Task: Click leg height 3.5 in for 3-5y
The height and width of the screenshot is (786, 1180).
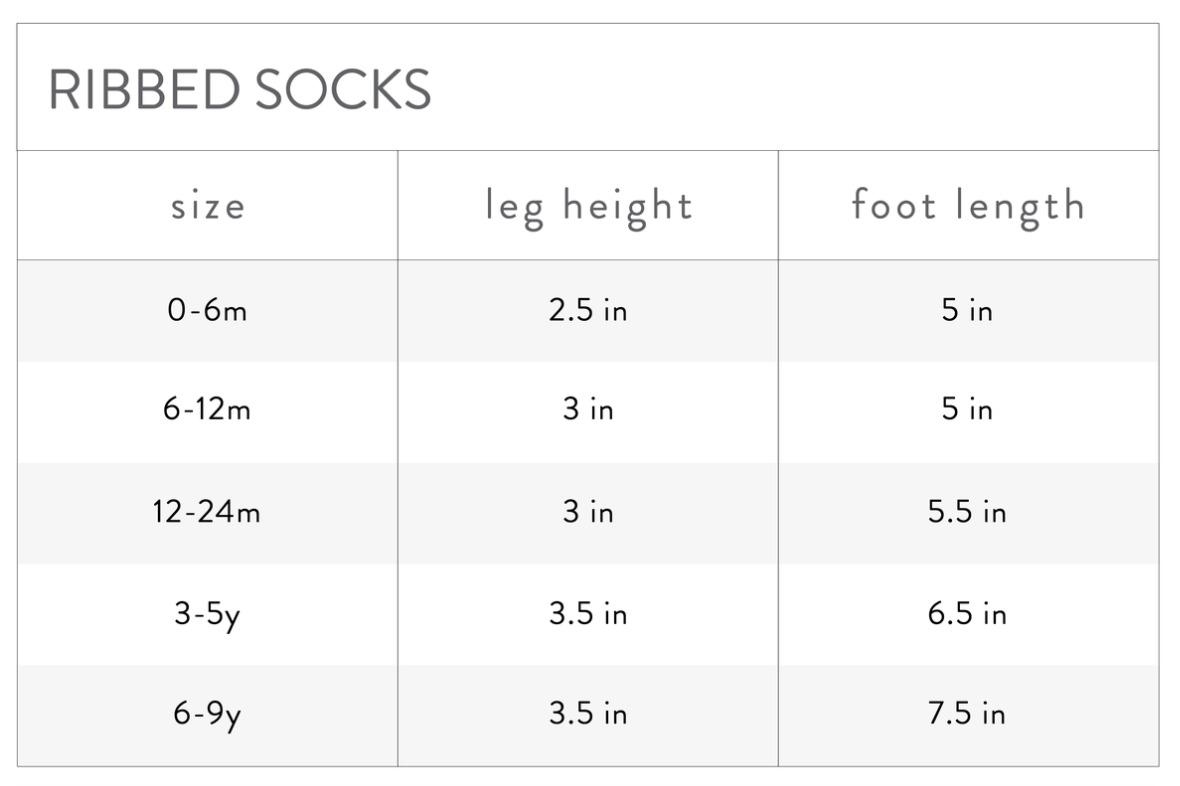Action: (x=588, y=614)
